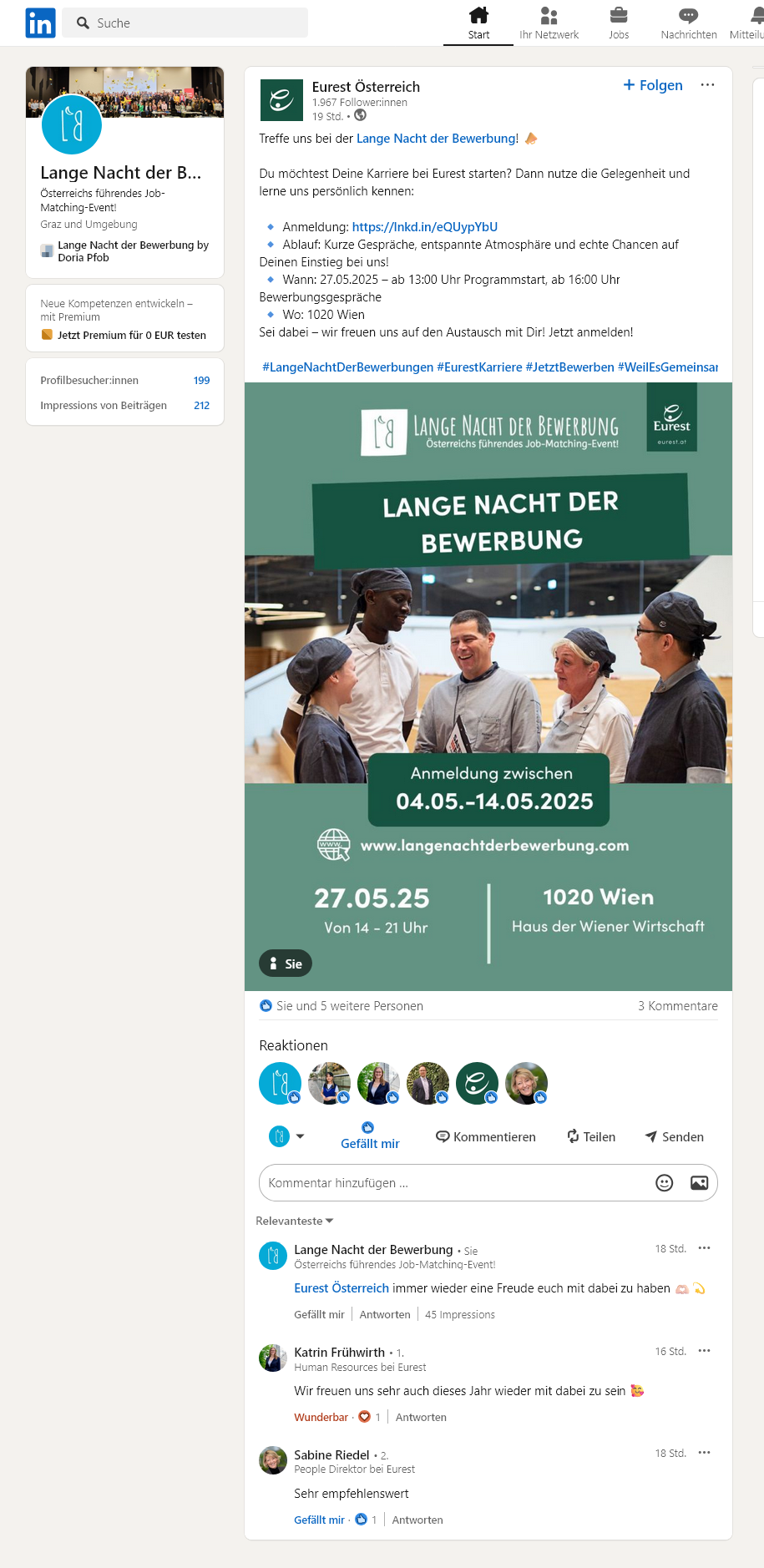Open the event poster image
Screen dimensions: 764x1568
pos(488,686)
